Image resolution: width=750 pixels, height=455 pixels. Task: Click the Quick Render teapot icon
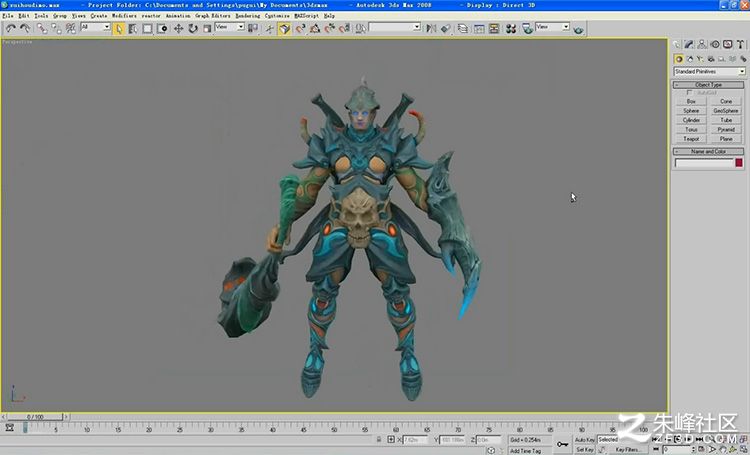click(578, 30)
